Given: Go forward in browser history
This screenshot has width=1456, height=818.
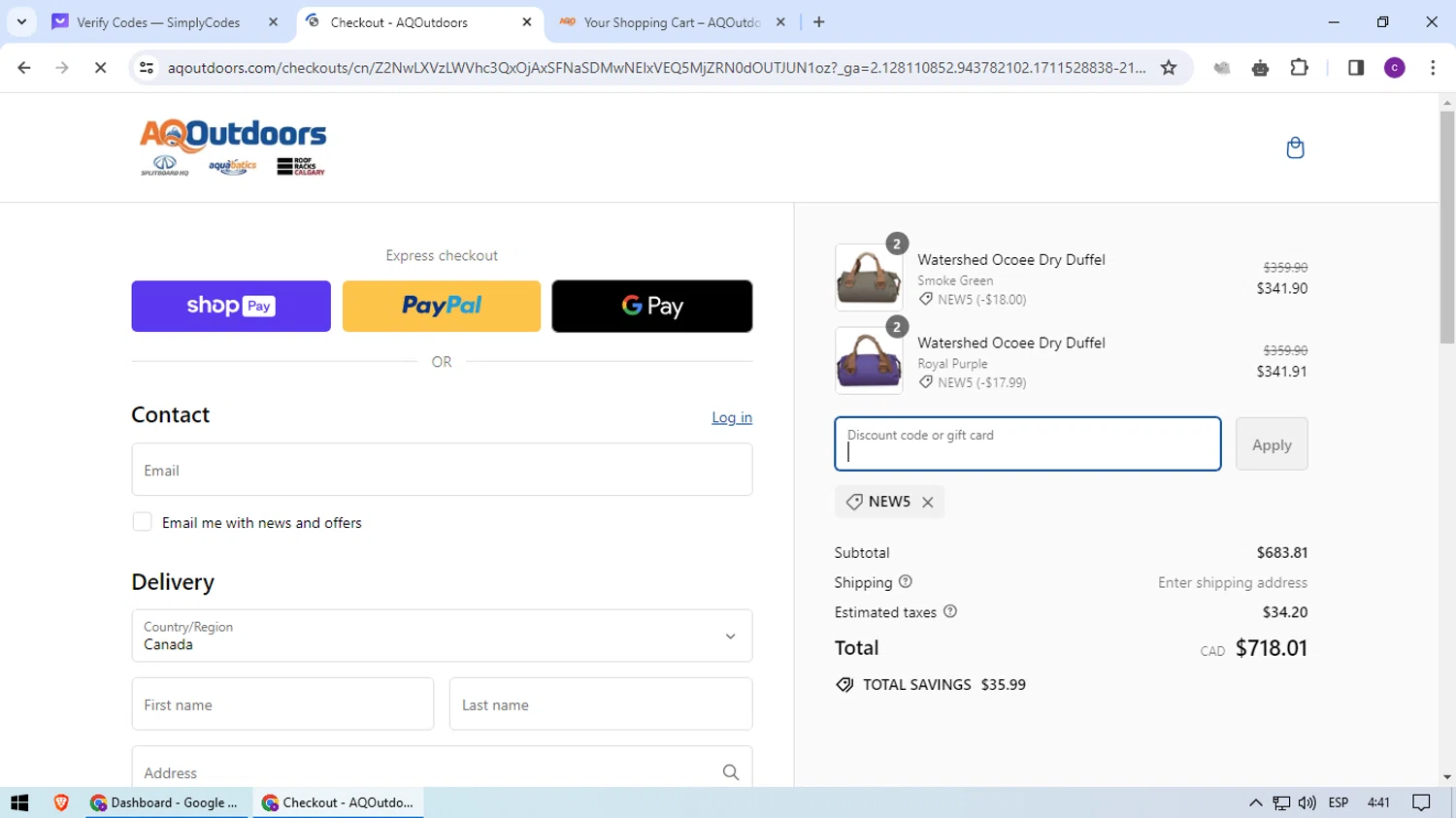Looking at the screenshot, I should pyautogui.click(x=62, y=67).
